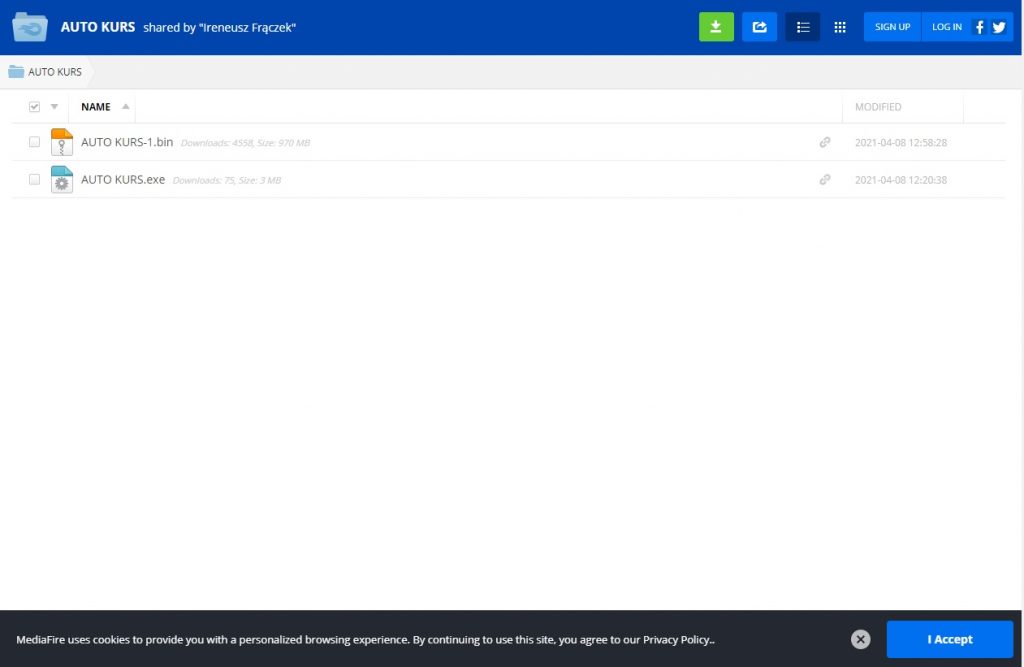Click the AUTO KURS breadcrumb
This screenshot has width=1024, height=667.
click(54, 72)
